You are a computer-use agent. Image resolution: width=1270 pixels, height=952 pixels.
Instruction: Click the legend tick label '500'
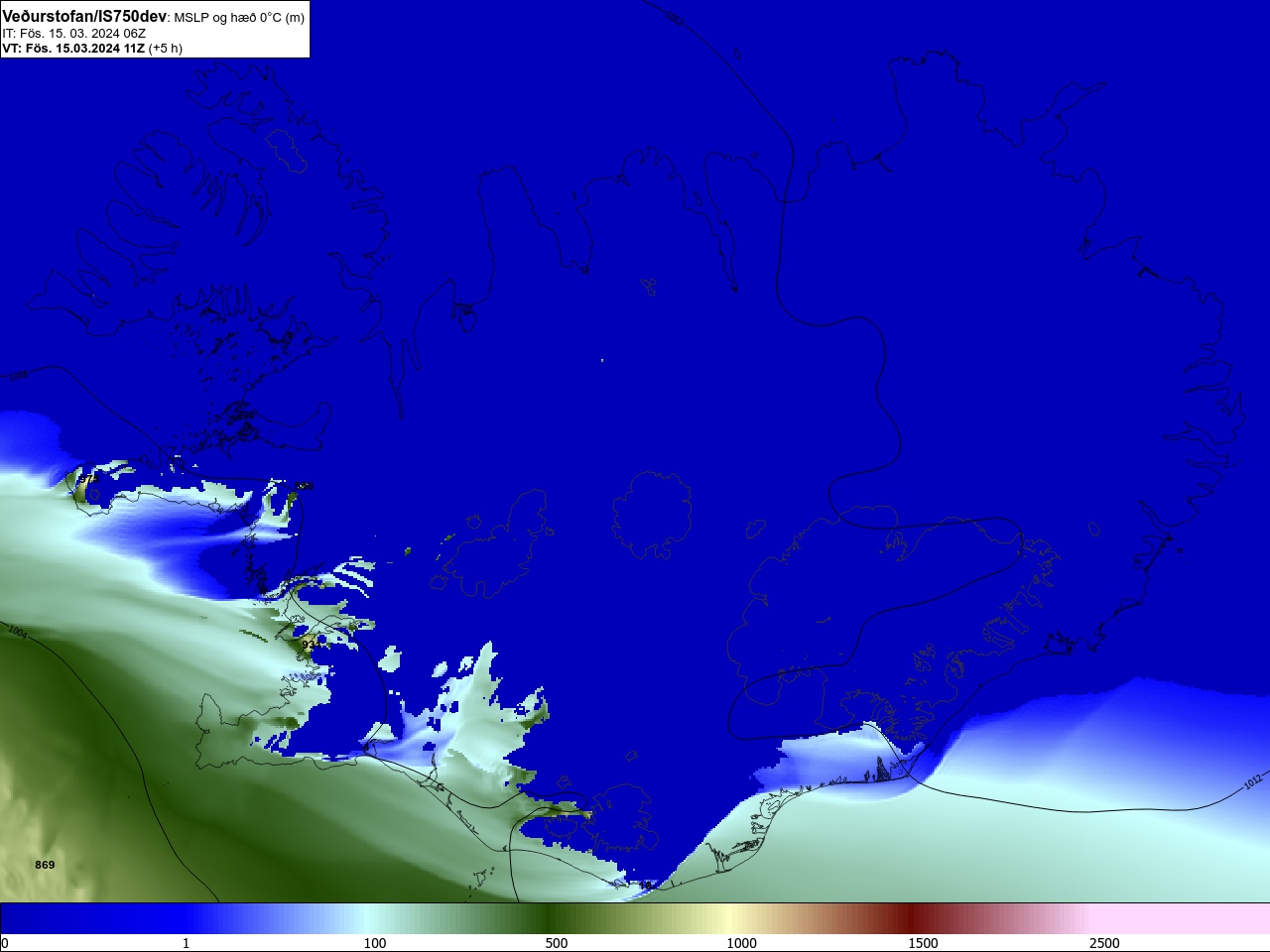[x=557, y=943]
